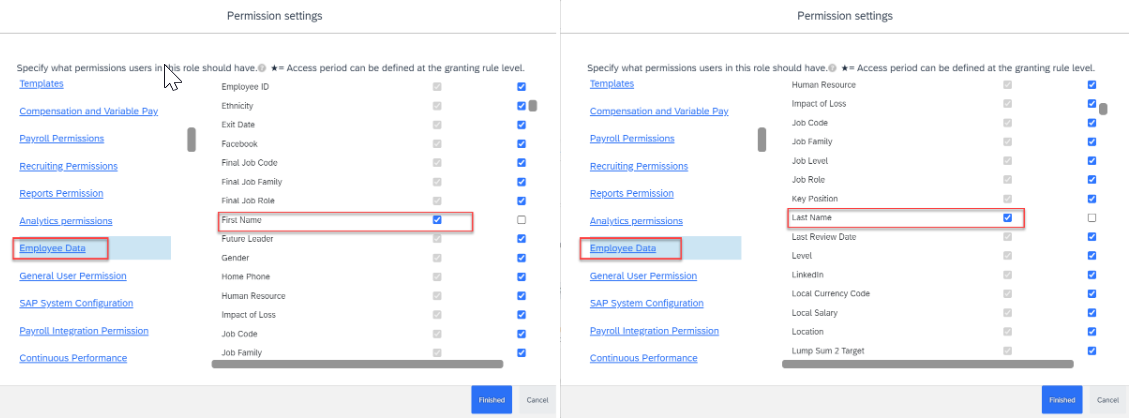Check the First Name edit checkbox, left panel
This screenshot has height=418, width=1130.
(522, 220)
